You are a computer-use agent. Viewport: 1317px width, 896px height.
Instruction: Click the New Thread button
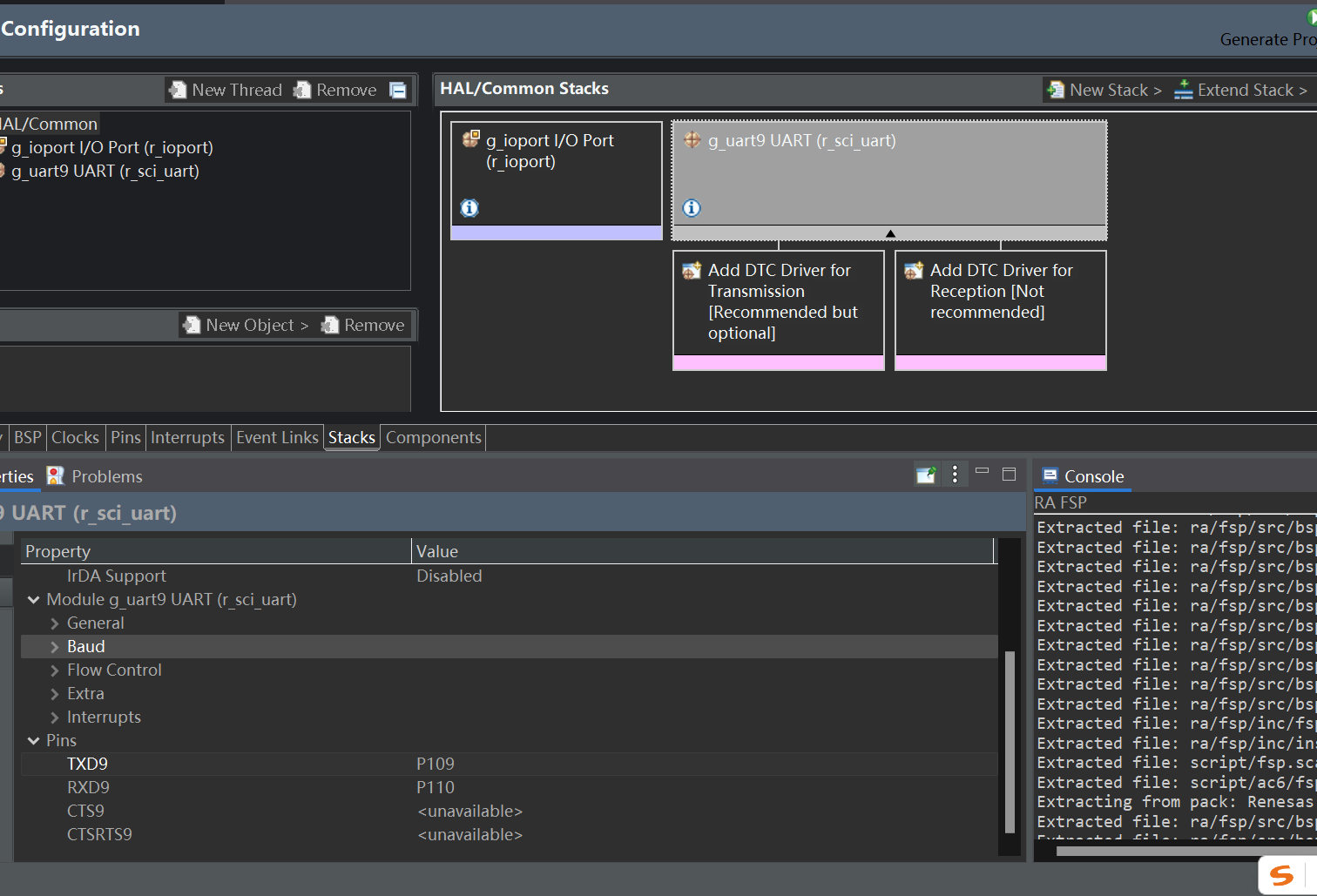(x=226, y=90)
